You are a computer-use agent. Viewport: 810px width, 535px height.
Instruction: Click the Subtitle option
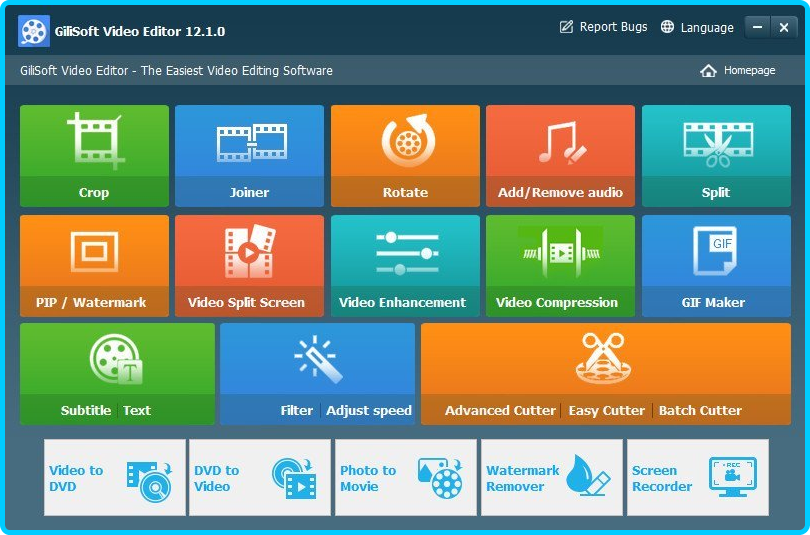coord(85,410)
